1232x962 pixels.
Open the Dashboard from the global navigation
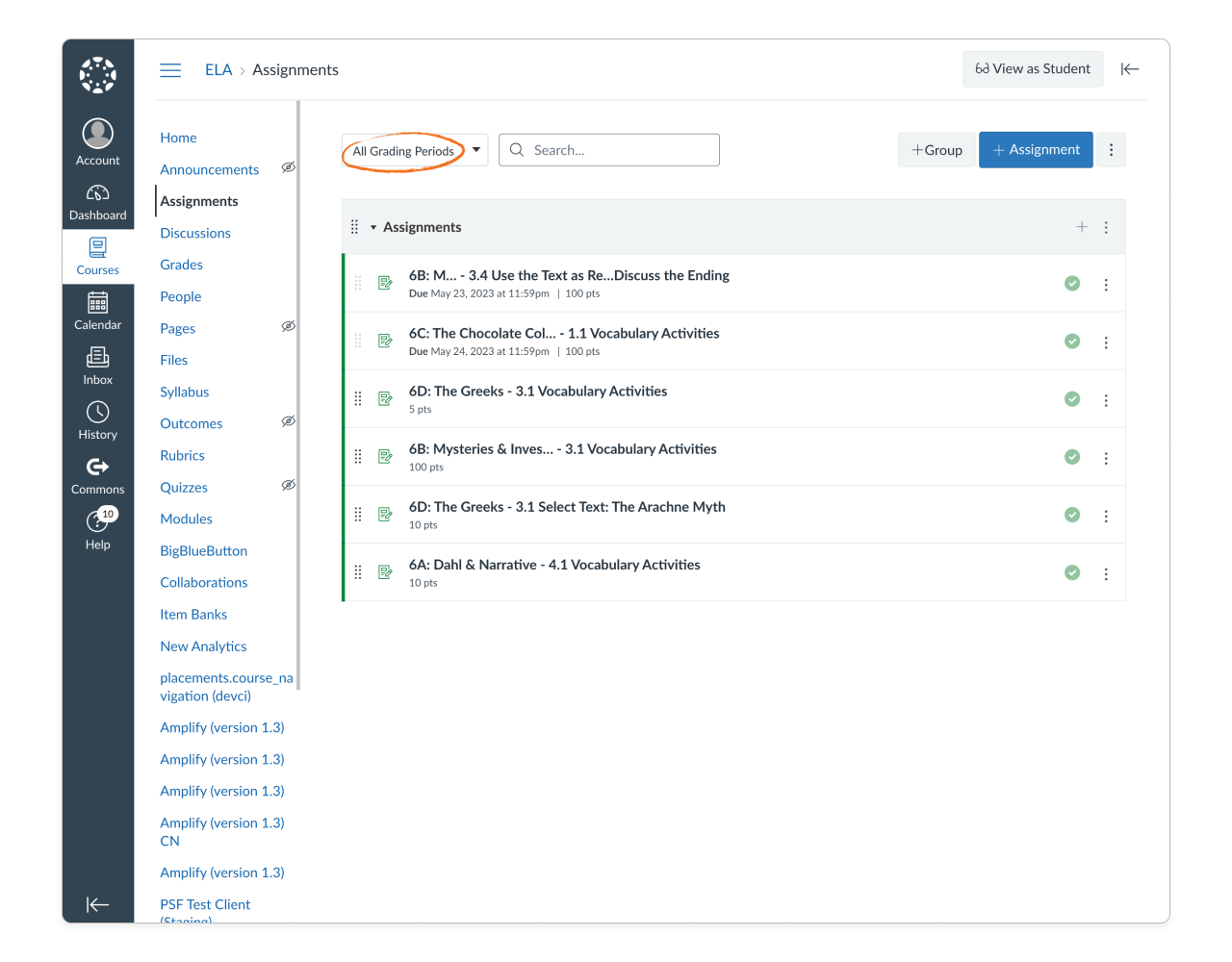[97, 199]
